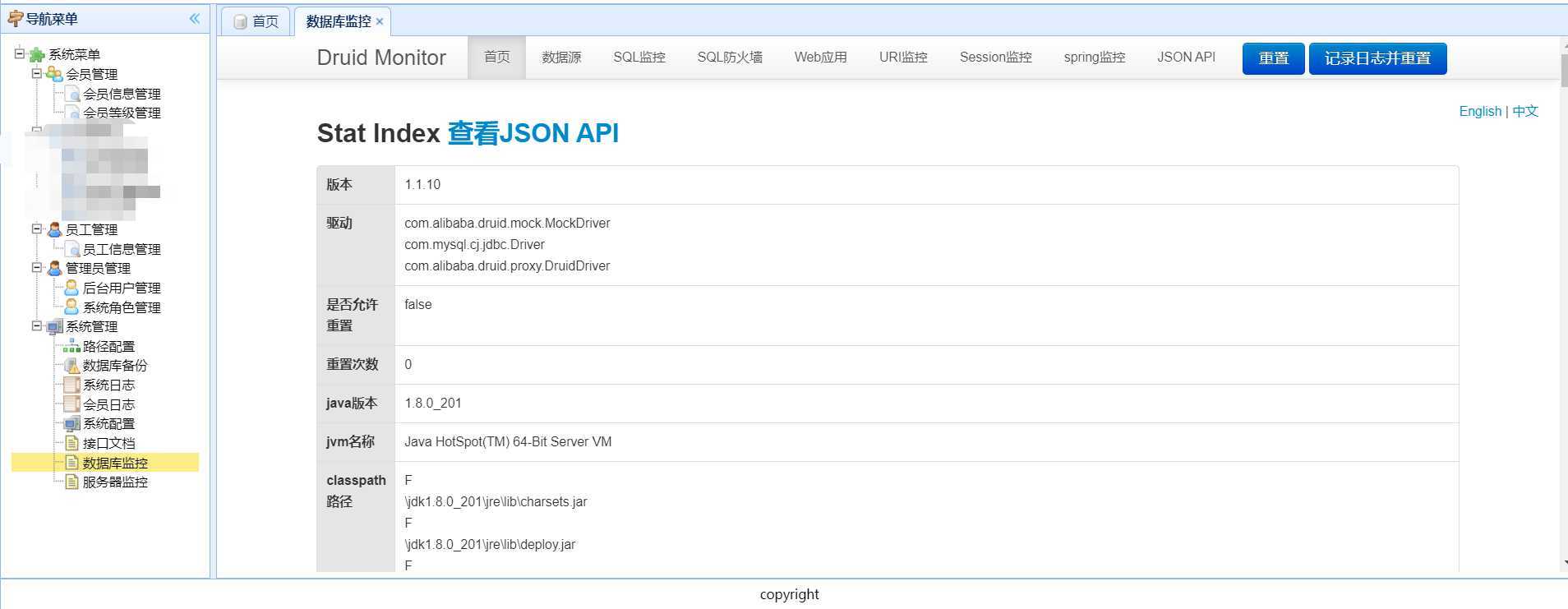Click the blue 重置 button

point(1273,58)
